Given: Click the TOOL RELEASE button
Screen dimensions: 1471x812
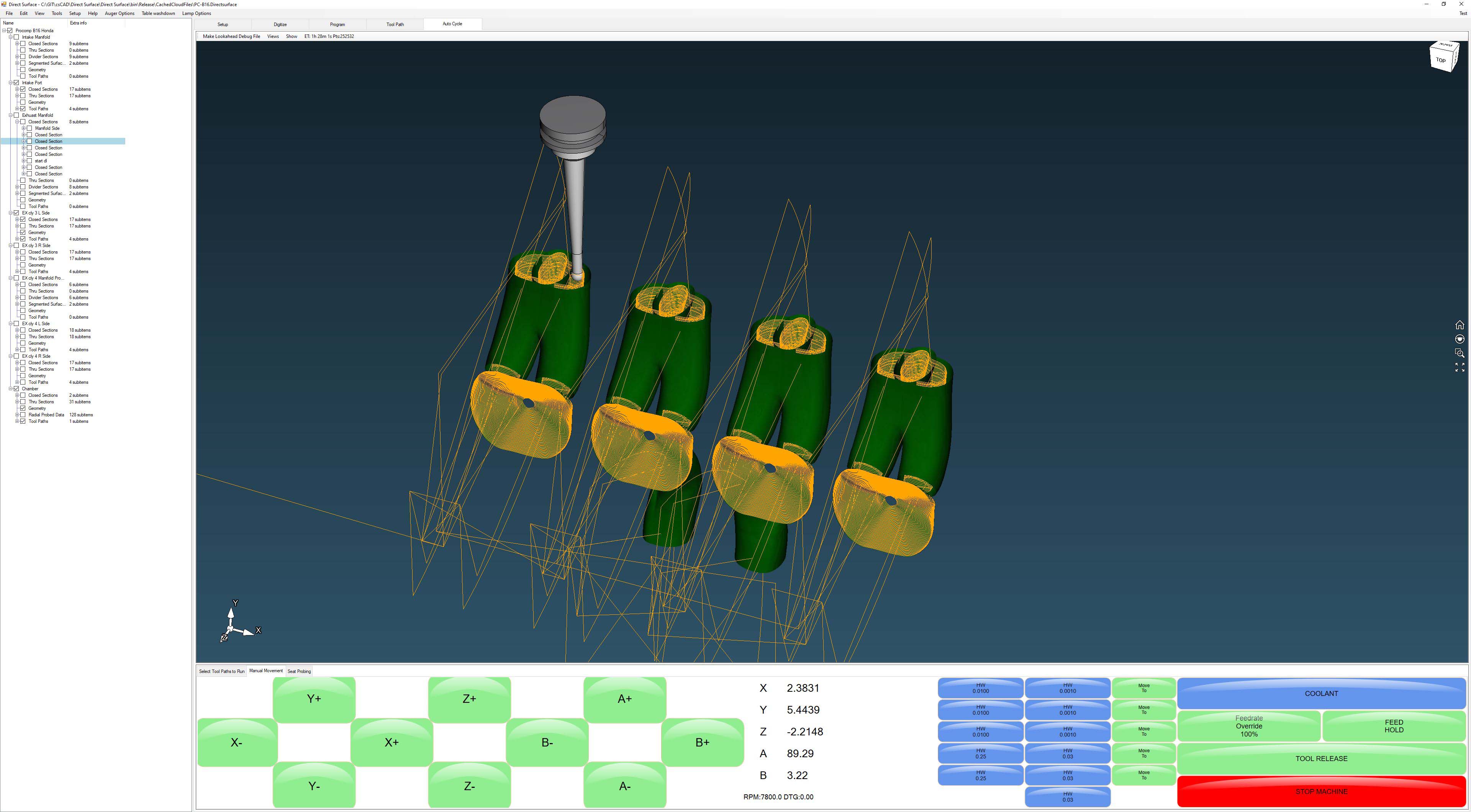Looking at the screenshot, I should [x=1321, y=758].
